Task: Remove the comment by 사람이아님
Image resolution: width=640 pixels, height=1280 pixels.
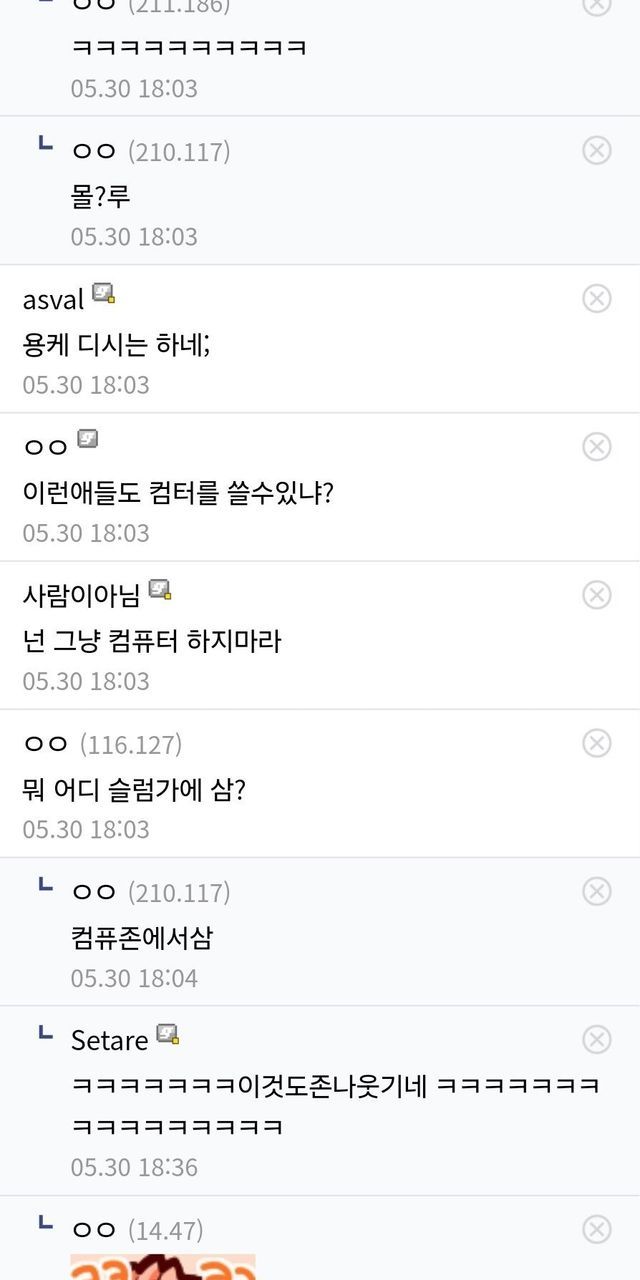Action: point(597,595)
